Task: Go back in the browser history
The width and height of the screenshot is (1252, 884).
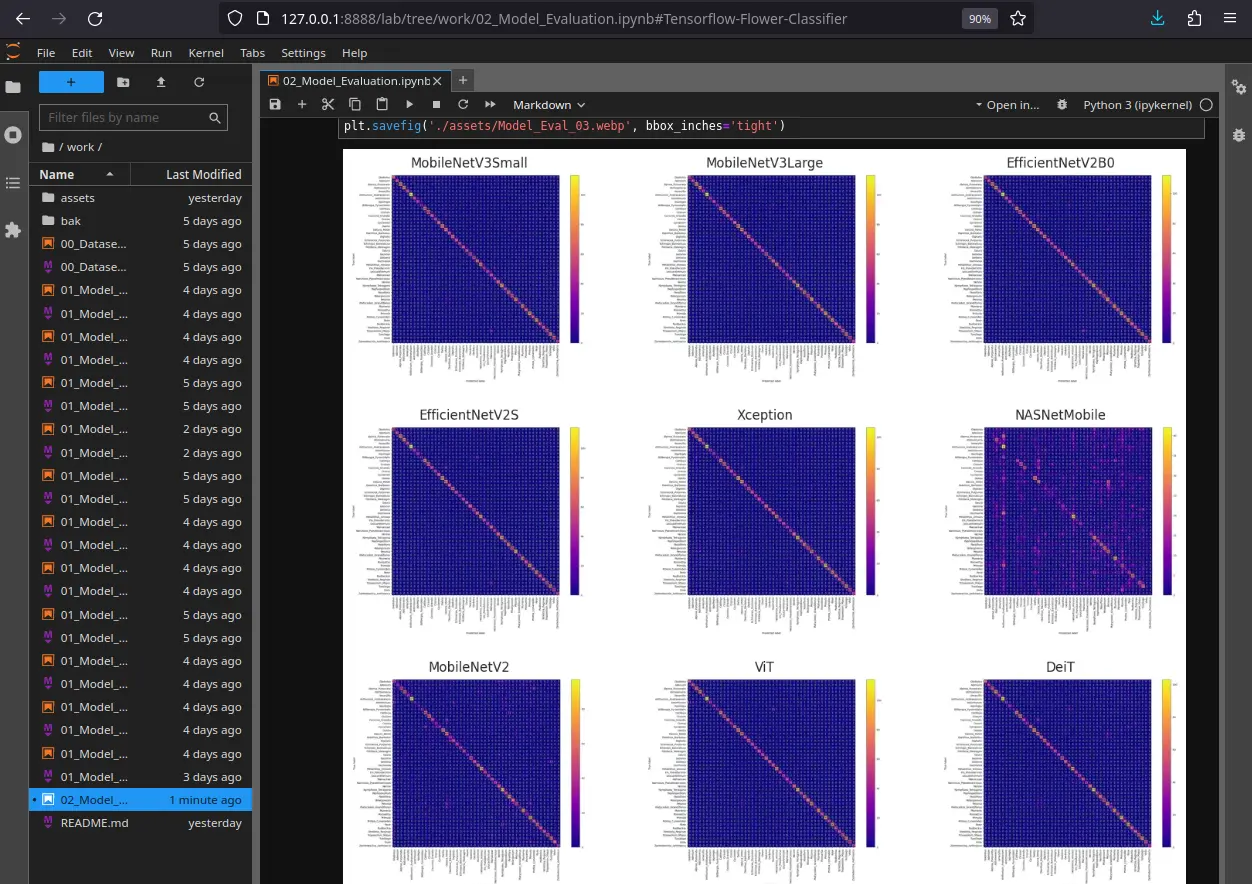Action: 23,18
